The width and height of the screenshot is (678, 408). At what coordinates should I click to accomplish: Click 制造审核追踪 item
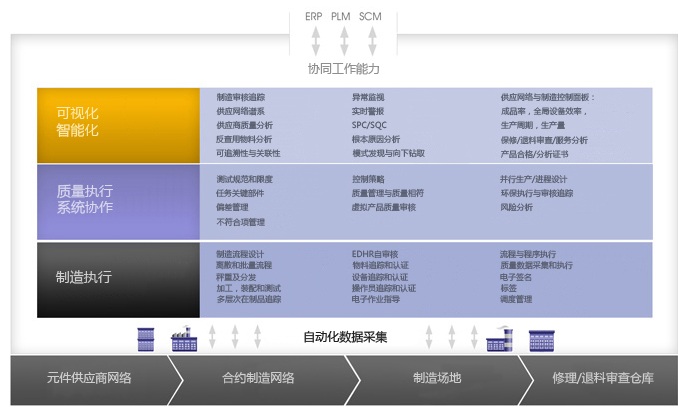(241, 97)
